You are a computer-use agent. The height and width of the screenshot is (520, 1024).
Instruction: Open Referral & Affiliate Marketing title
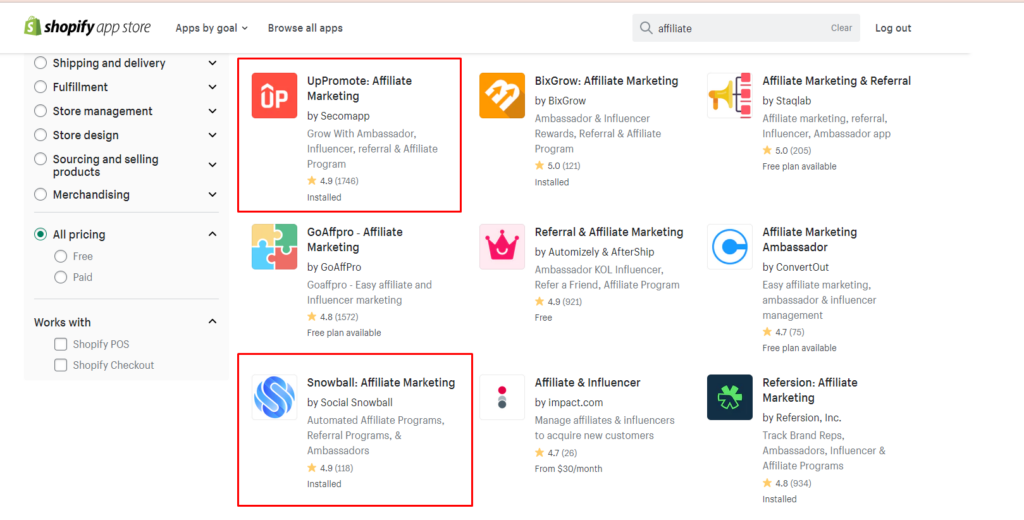point(609,232)
